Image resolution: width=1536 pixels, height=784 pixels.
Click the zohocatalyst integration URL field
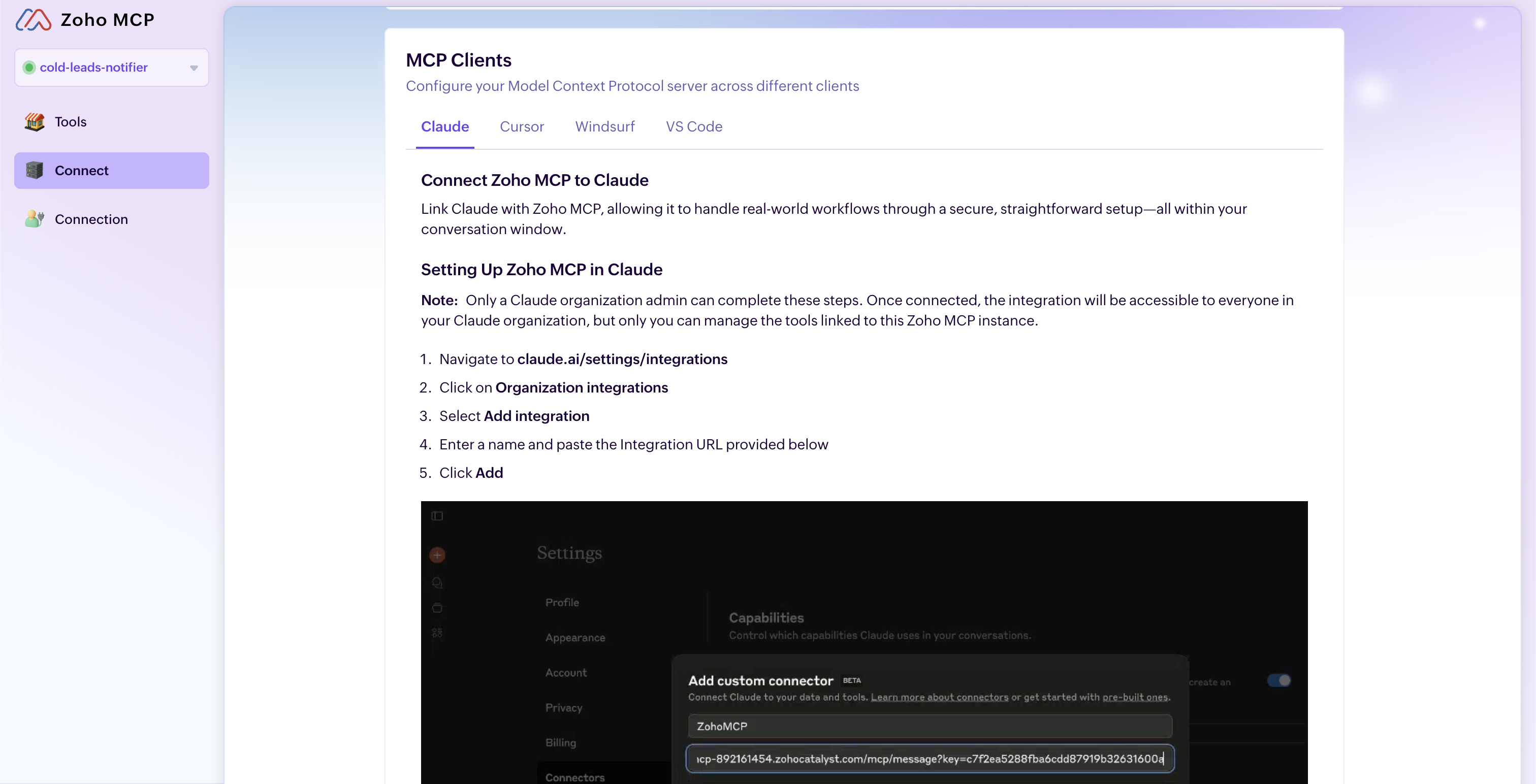click(x=929, y=759)
